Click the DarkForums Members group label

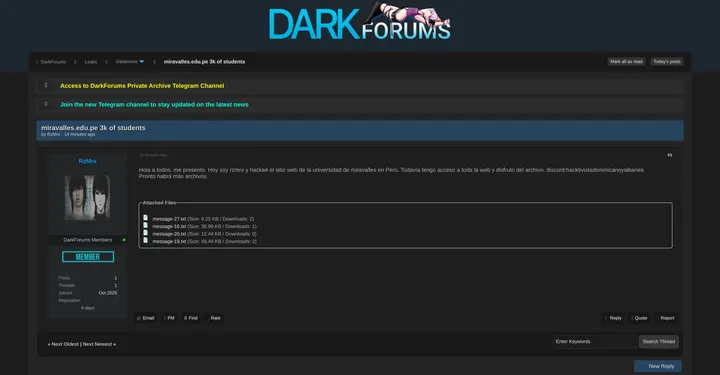[x=88, y=240]
